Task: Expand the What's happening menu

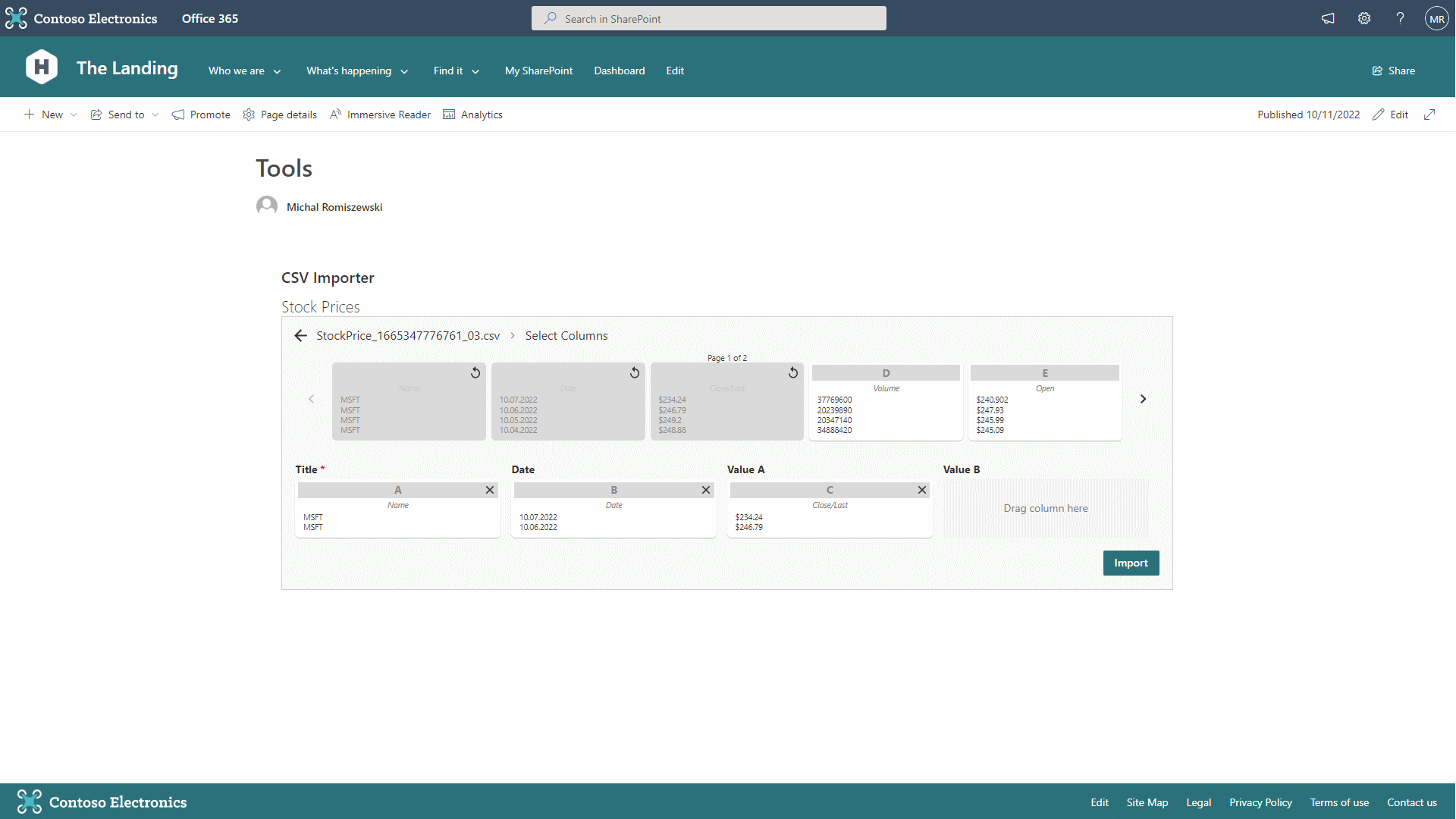Action: coord(357,71)
